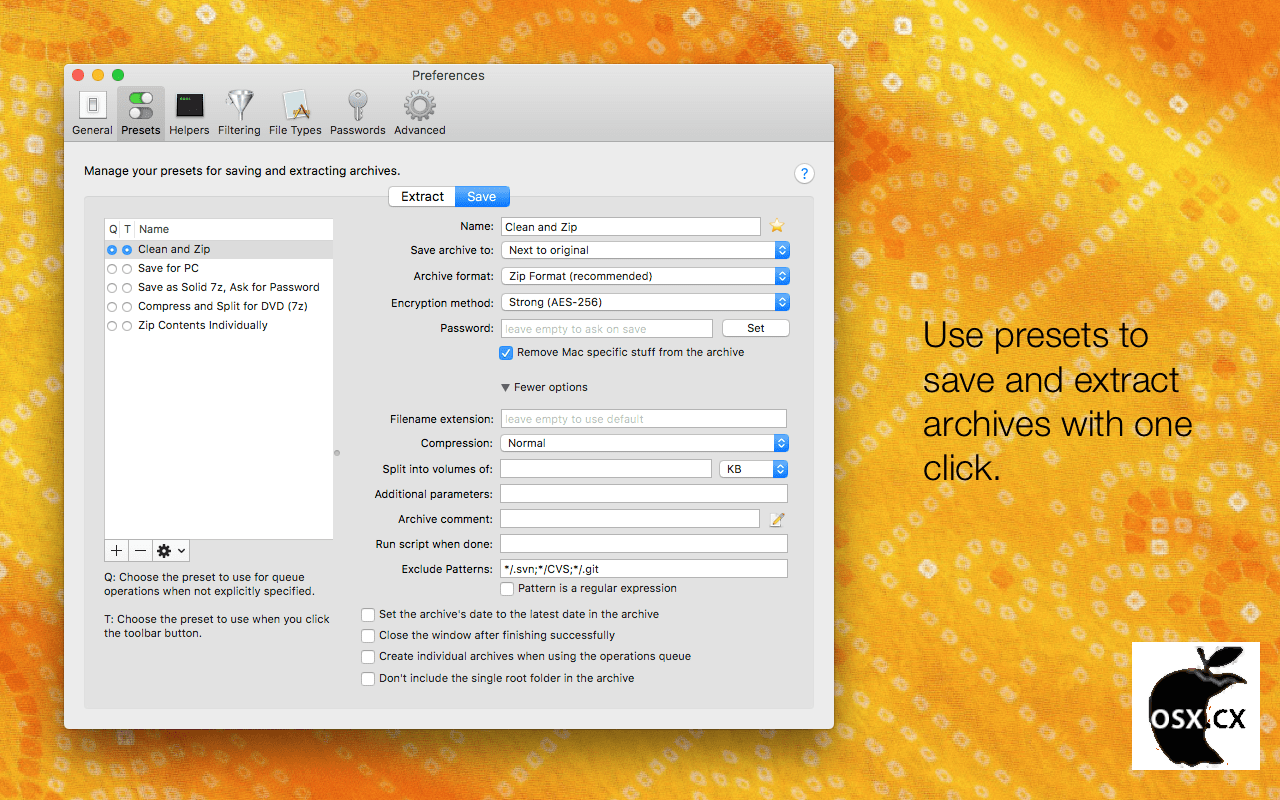
Task: Set Q radio for Zip Contents Individually
Action: tap(112, 326)
